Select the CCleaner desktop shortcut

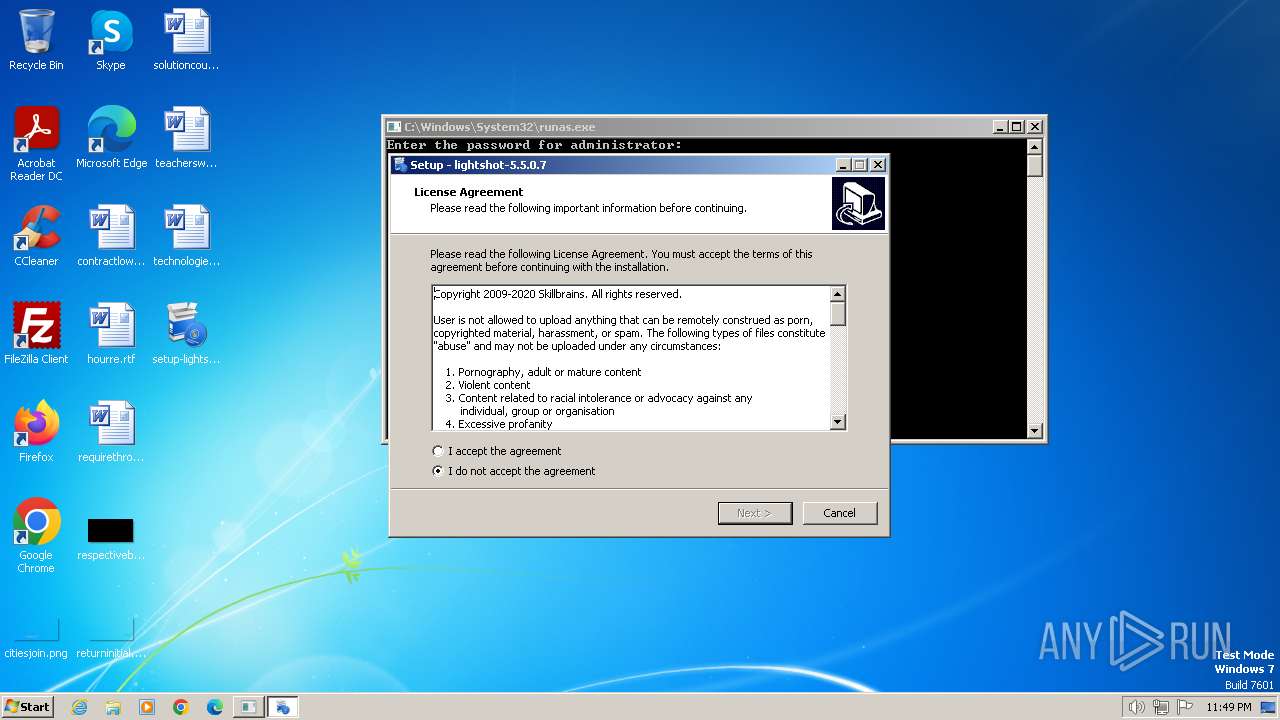(36, 236)
